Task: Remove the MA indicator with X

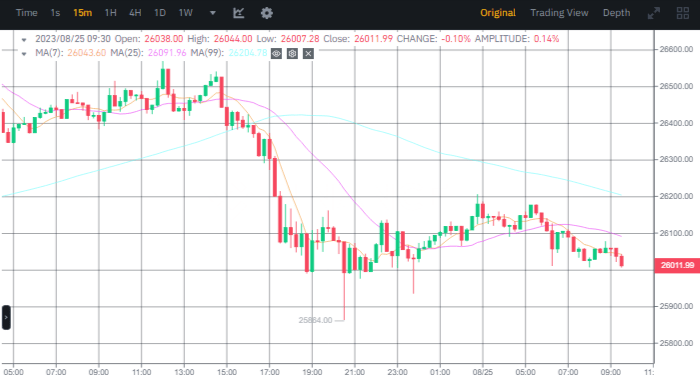Action: [308, 54]
